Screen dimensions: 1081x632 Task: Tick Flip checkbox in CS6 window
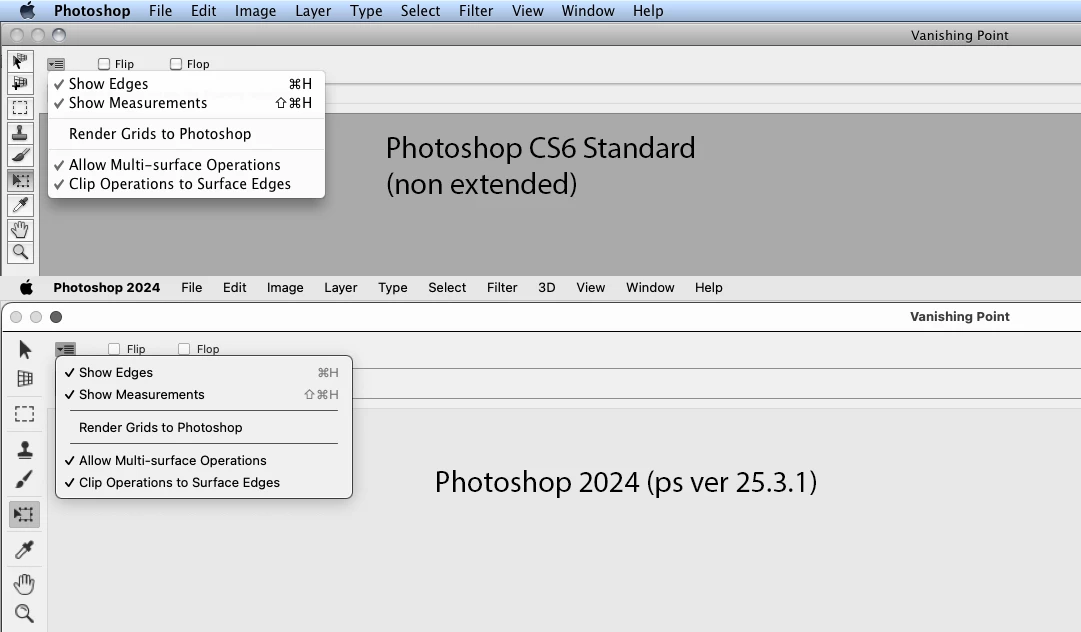tap(104, 64)
